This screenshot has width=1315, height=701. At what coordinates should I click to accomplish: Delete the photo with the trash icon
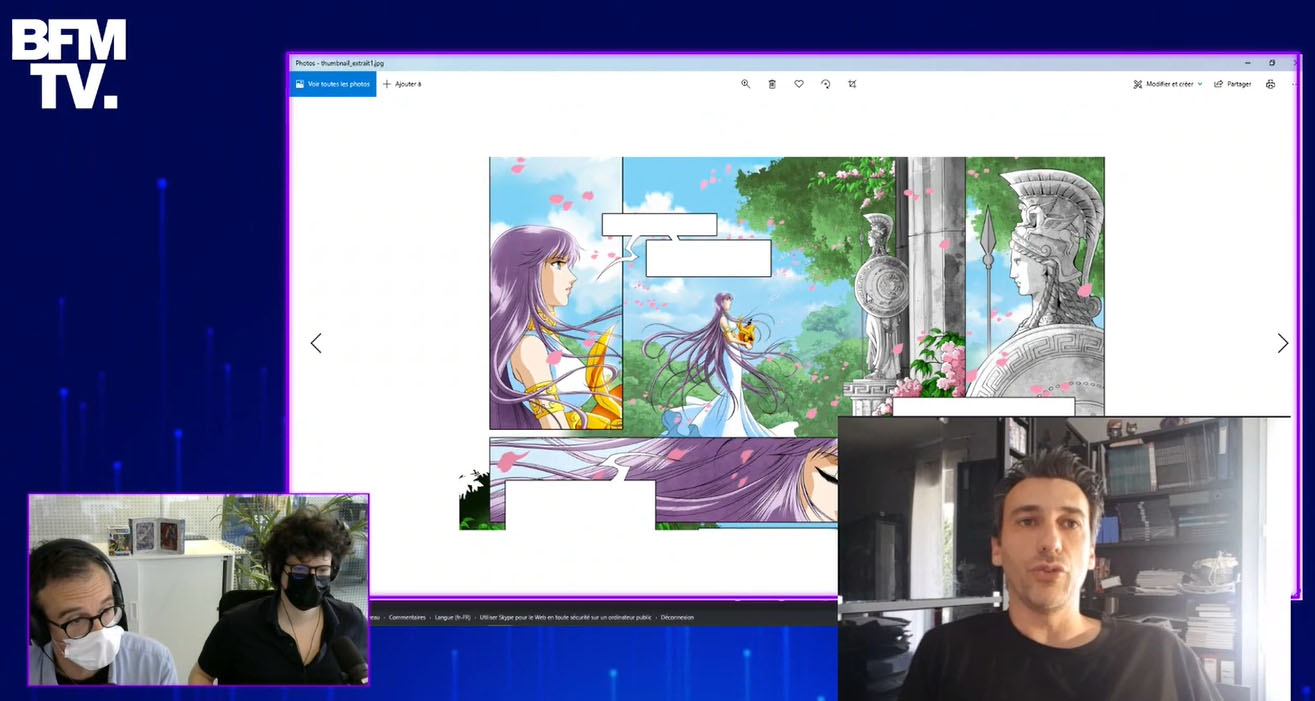(772, 84)
